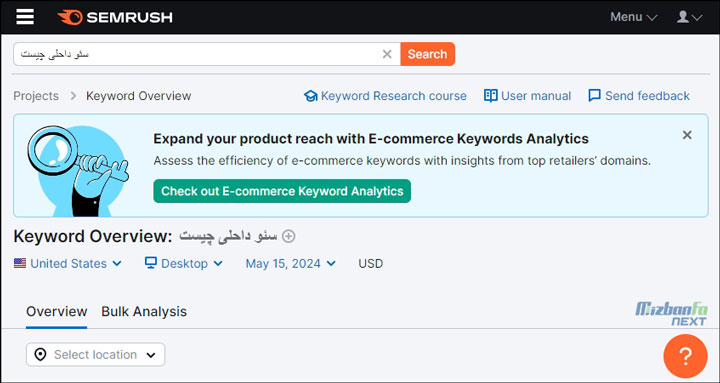Viewport: 720px width, 383px height.
Task: Open the Desktop device dropdown
Action: coord(184,264)
